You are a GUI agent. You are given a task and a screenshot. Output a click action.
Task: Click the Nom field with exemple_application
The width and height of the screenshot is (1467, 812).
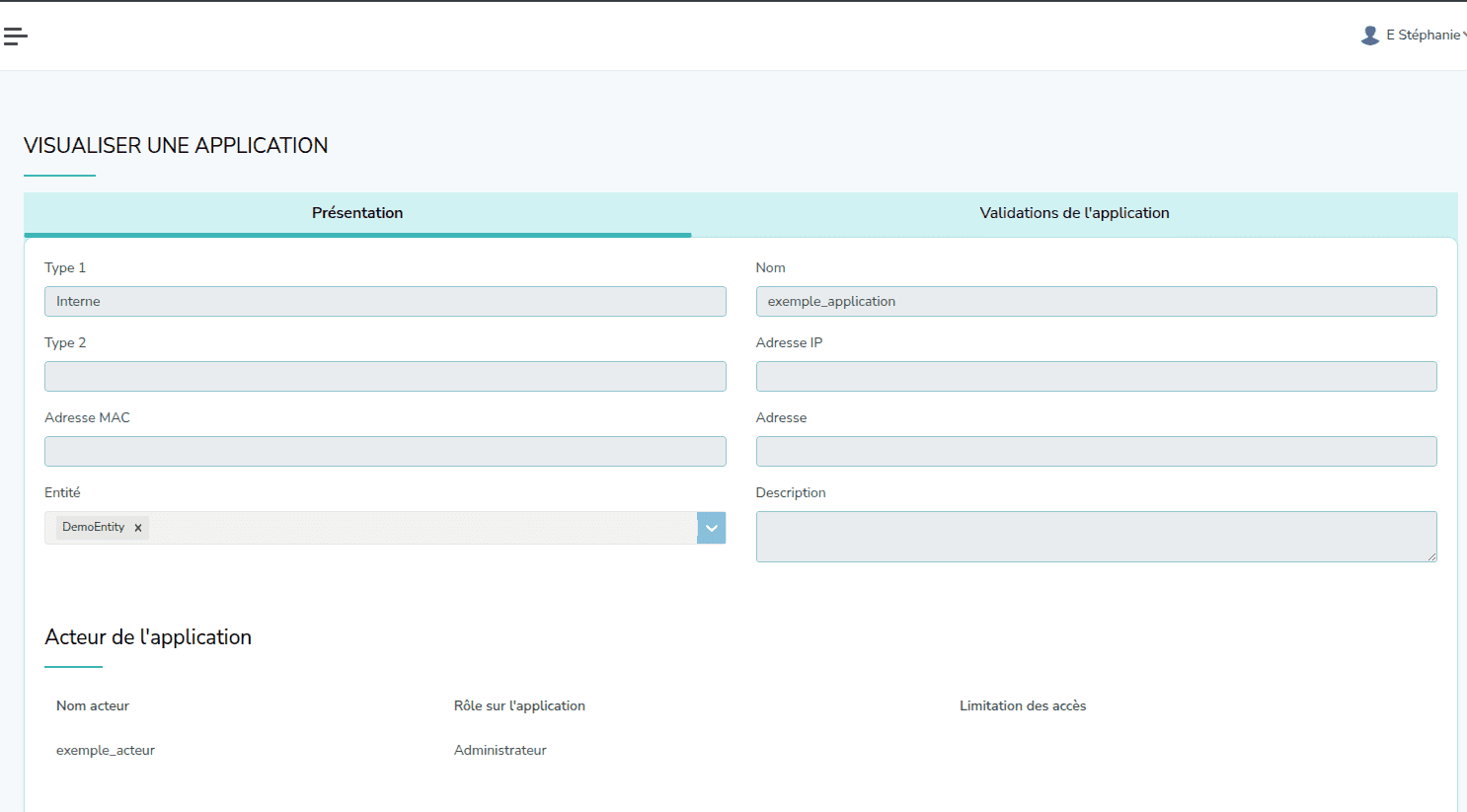coord(1096,302)
